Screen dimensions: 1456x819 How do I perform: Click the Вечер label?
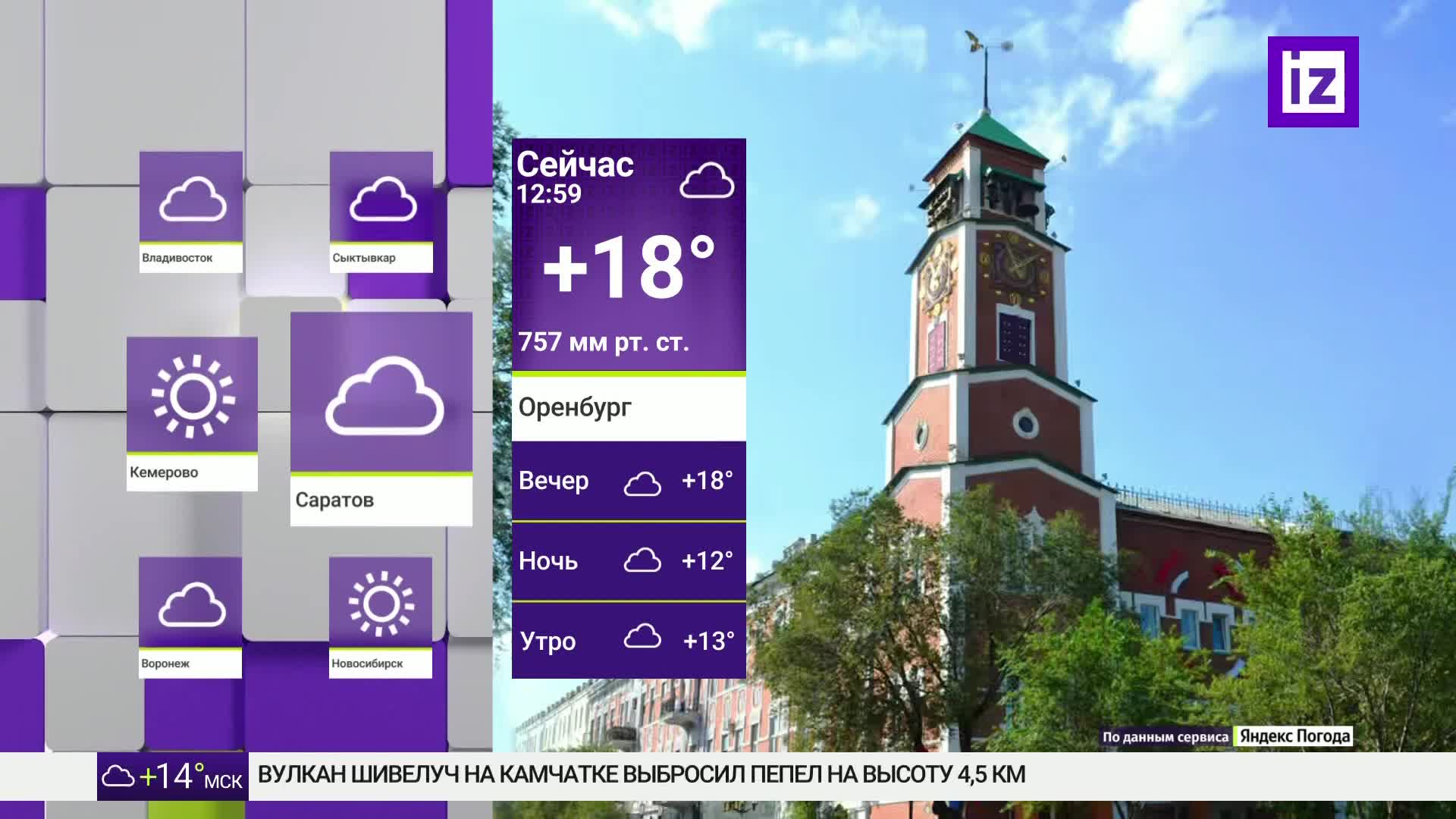point(554,481)
